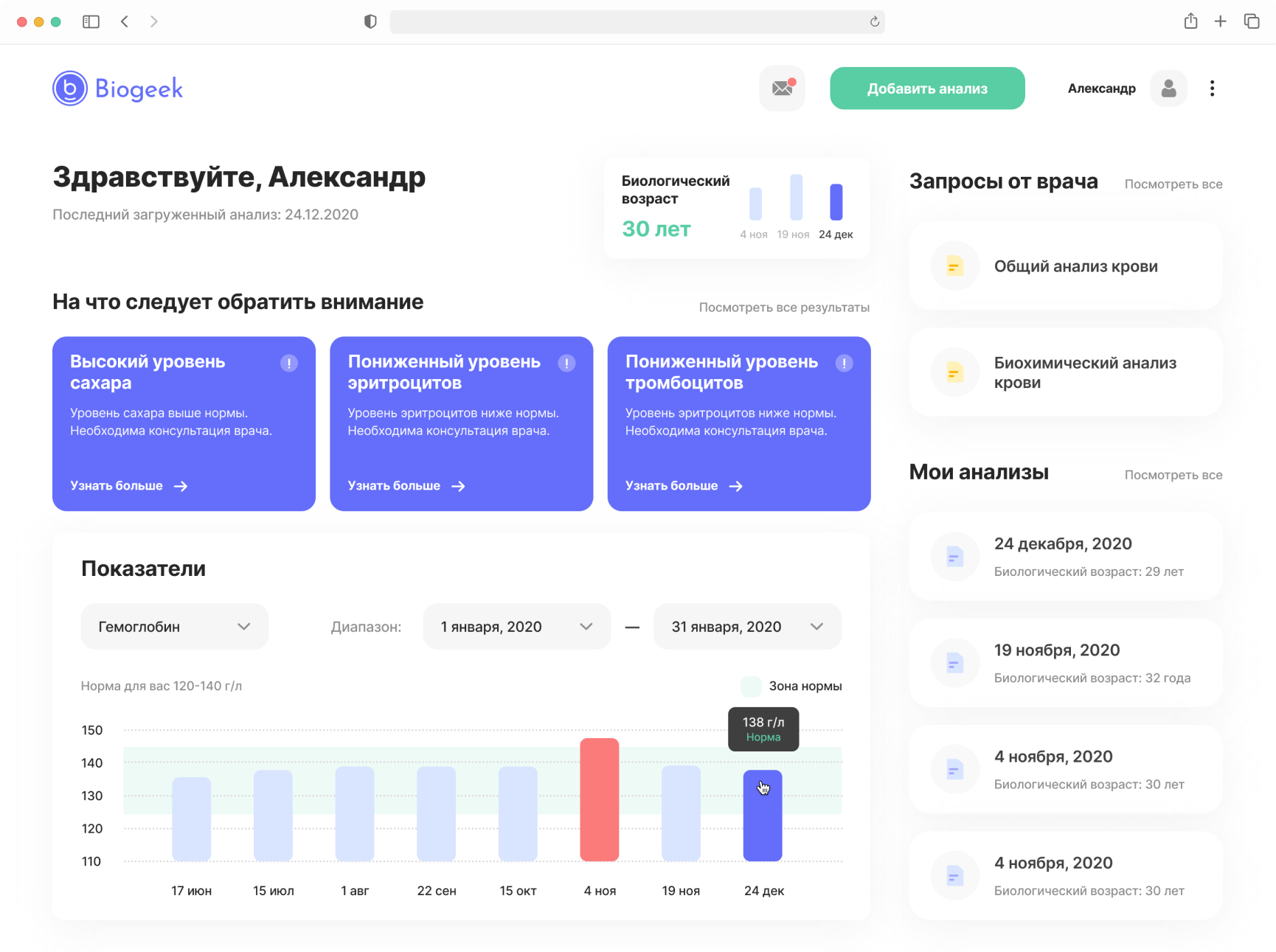Viewport: 1276px width, 952px height.
Task: Click 19 ноя bar in biological age widget
Action: (x=796, y=198)
